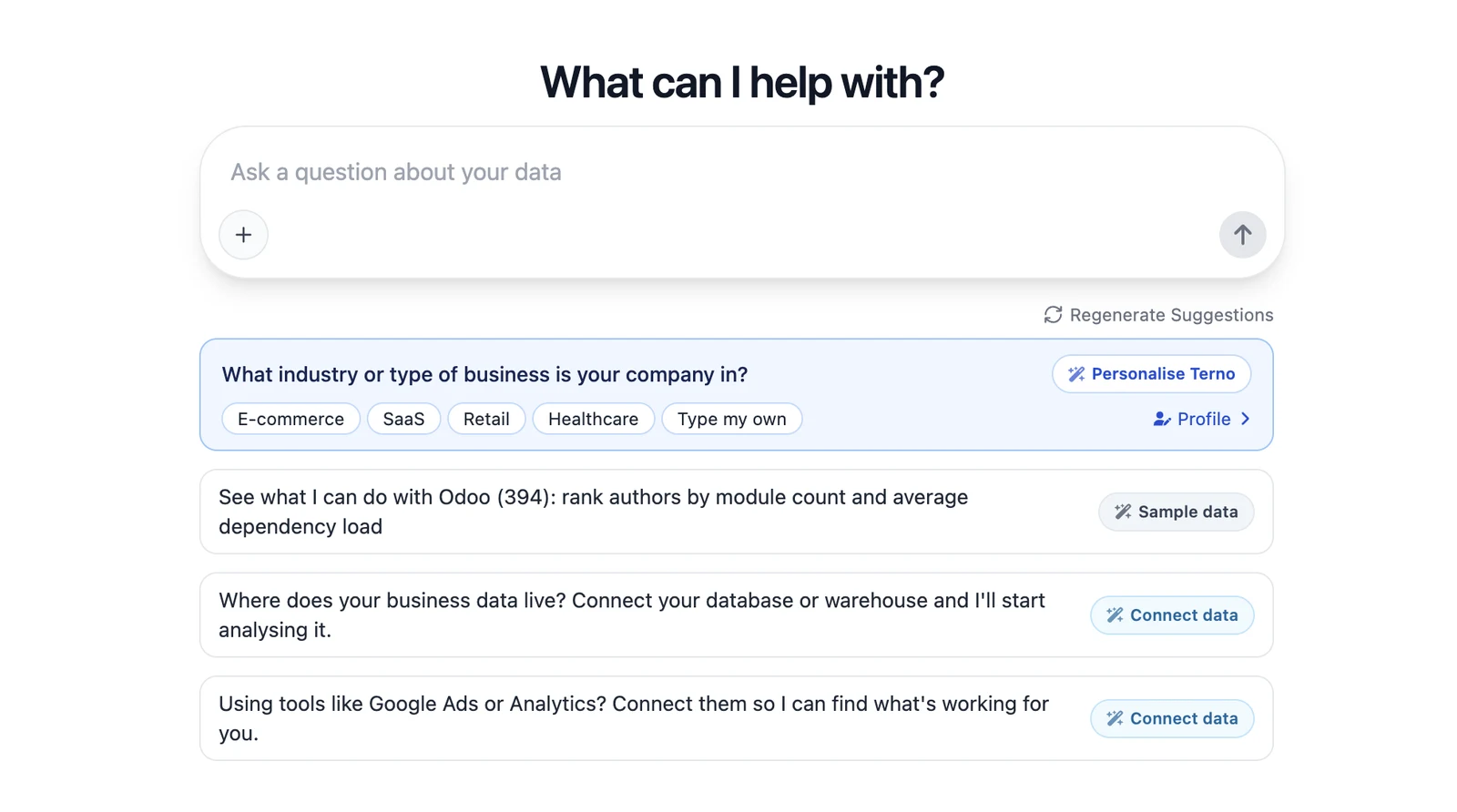The image size is (1457, 812).
Task: Click the 'What can I help with?' heading
Action: [x=742, y=82]
